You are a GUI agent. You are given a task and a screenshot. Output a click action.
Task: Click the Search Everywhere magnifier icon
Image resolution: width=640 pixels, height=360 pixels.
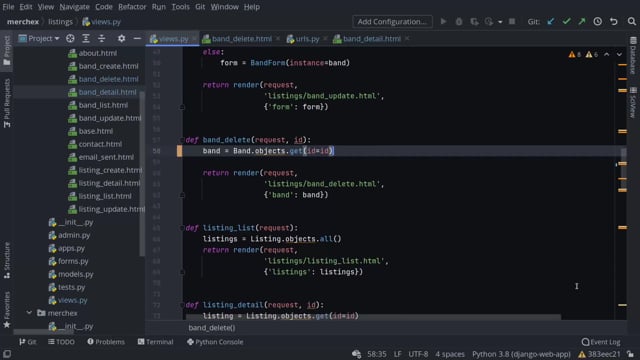(x=631, y=22)
